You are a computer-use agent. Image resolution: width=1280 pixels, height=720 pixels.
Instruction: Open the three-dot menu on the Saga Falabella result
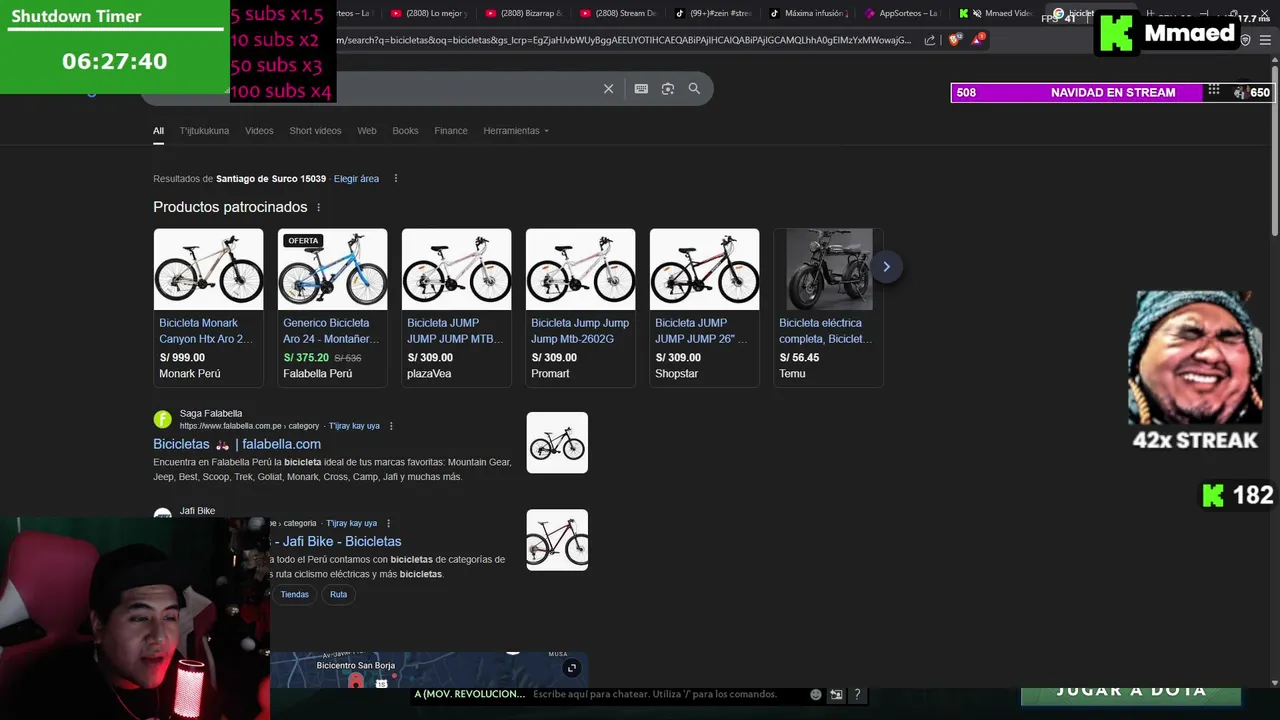click(x=391, y=426)
